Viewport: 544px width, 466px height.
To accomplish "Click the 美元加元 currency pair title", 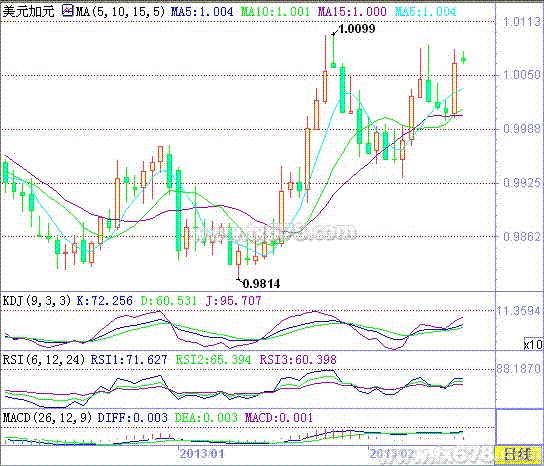I will (x=29, y=11).
